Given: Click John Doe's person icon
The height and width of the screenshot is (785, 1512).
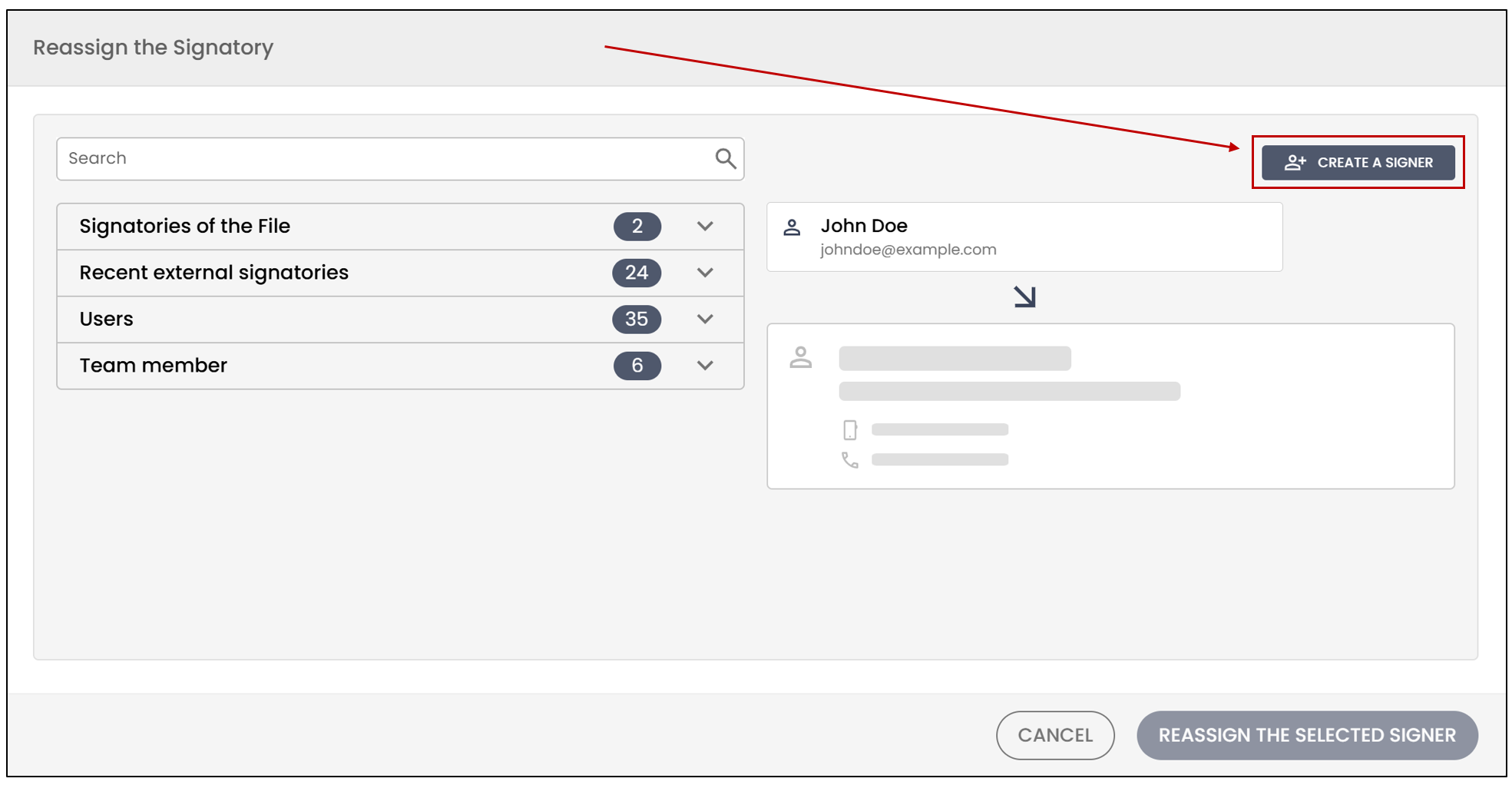Looking at the screenshot, I should [x=792, y=227].
